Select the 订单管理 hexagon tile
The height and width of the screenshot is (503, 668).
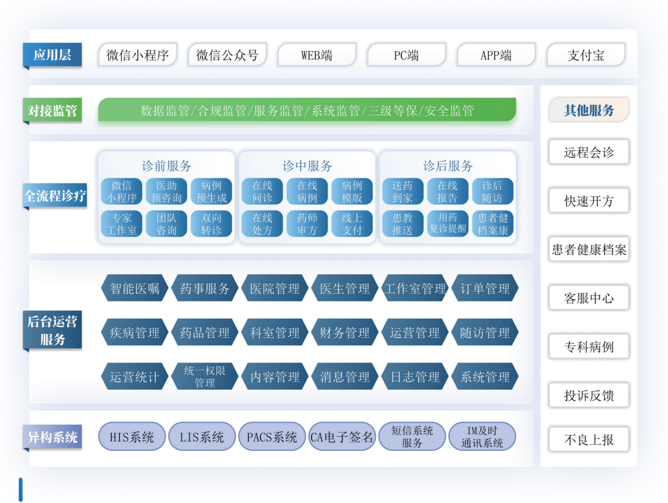coord(485,289)
